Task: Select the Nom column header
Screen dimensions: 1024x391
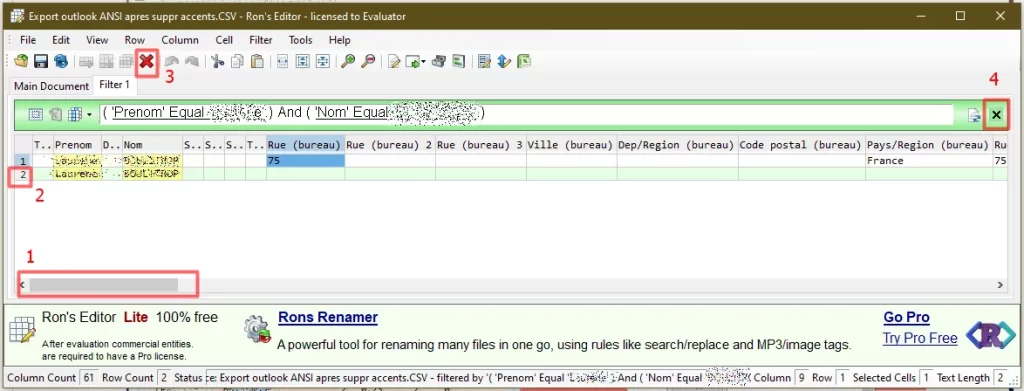Action: point(152,144)
